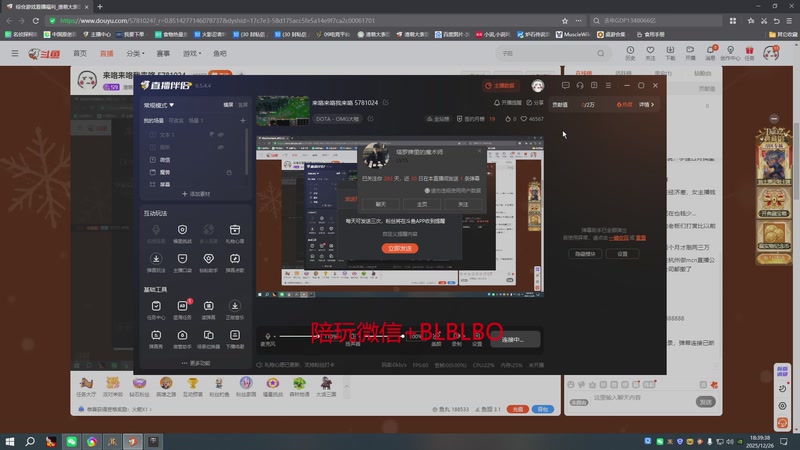
Task: Click 设置 button in danmu panel
Action: 622,254
